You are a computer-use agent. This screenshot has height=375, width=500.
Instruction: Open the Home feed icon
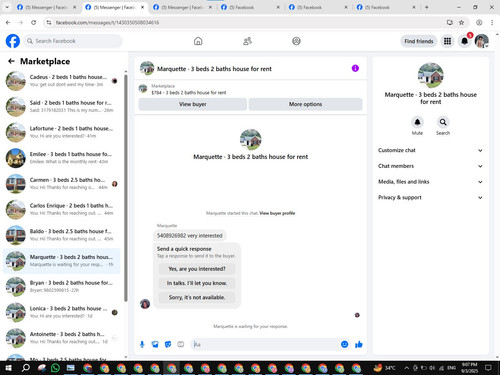pyautogui.click(x=198, y=41)
